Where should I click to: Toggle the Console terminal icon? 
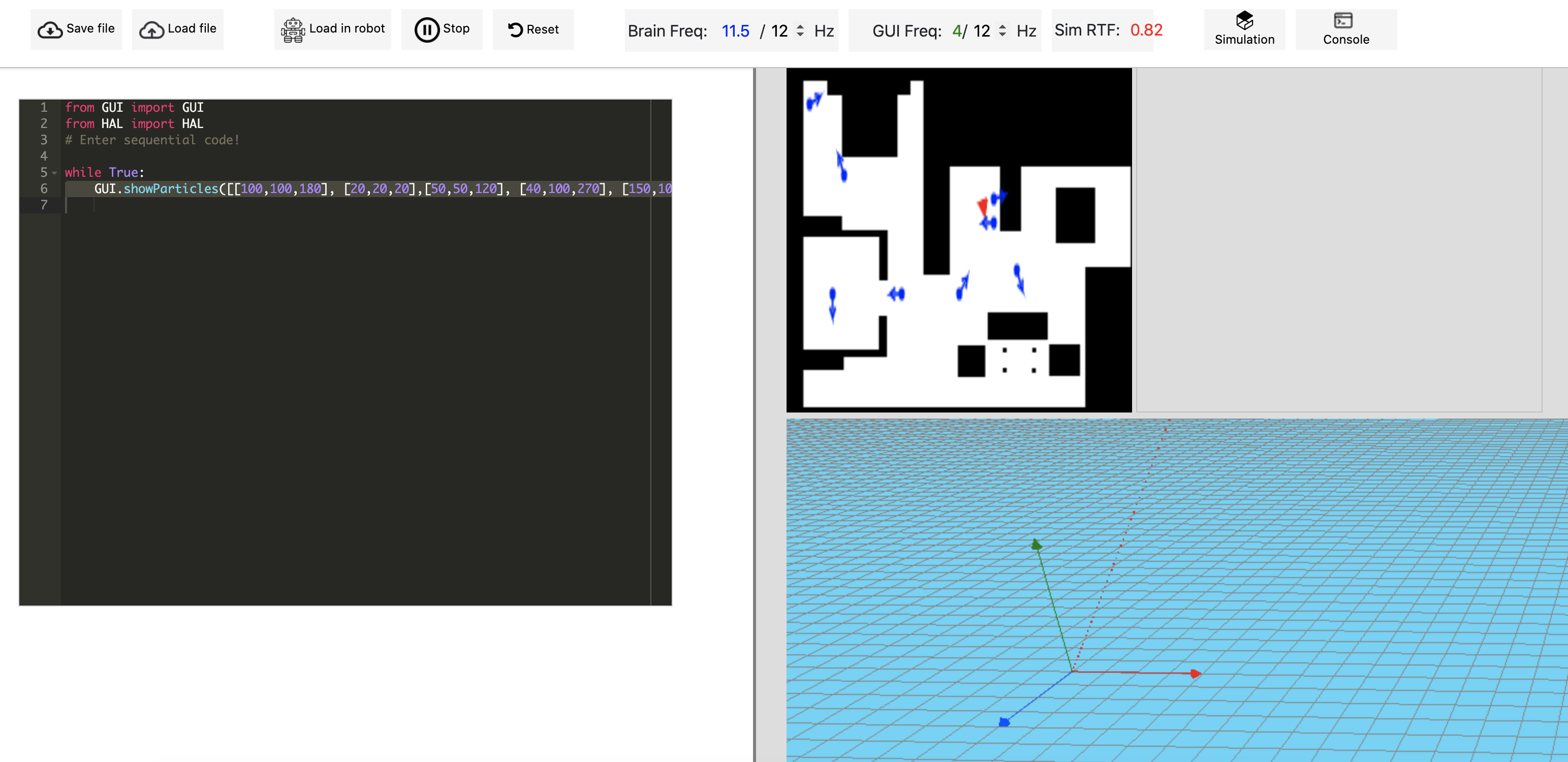pyautogui.click(x=1343, y=21)
